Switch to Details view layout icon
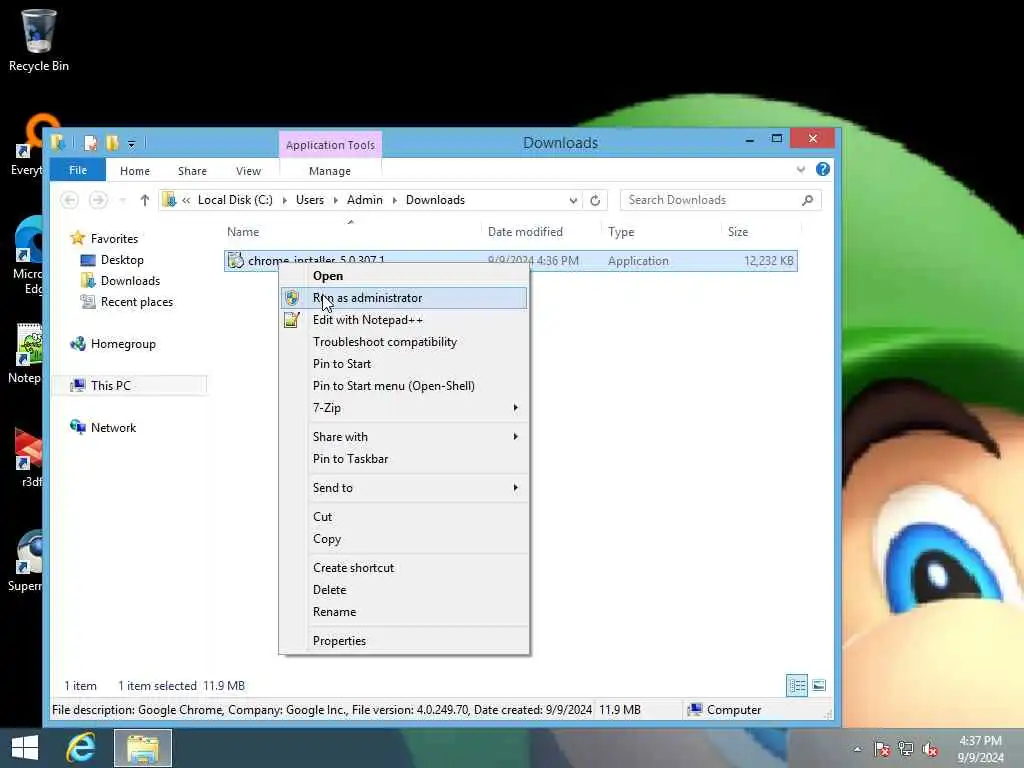The height and width of the screenshot is (768, 1024). point(797,686)
